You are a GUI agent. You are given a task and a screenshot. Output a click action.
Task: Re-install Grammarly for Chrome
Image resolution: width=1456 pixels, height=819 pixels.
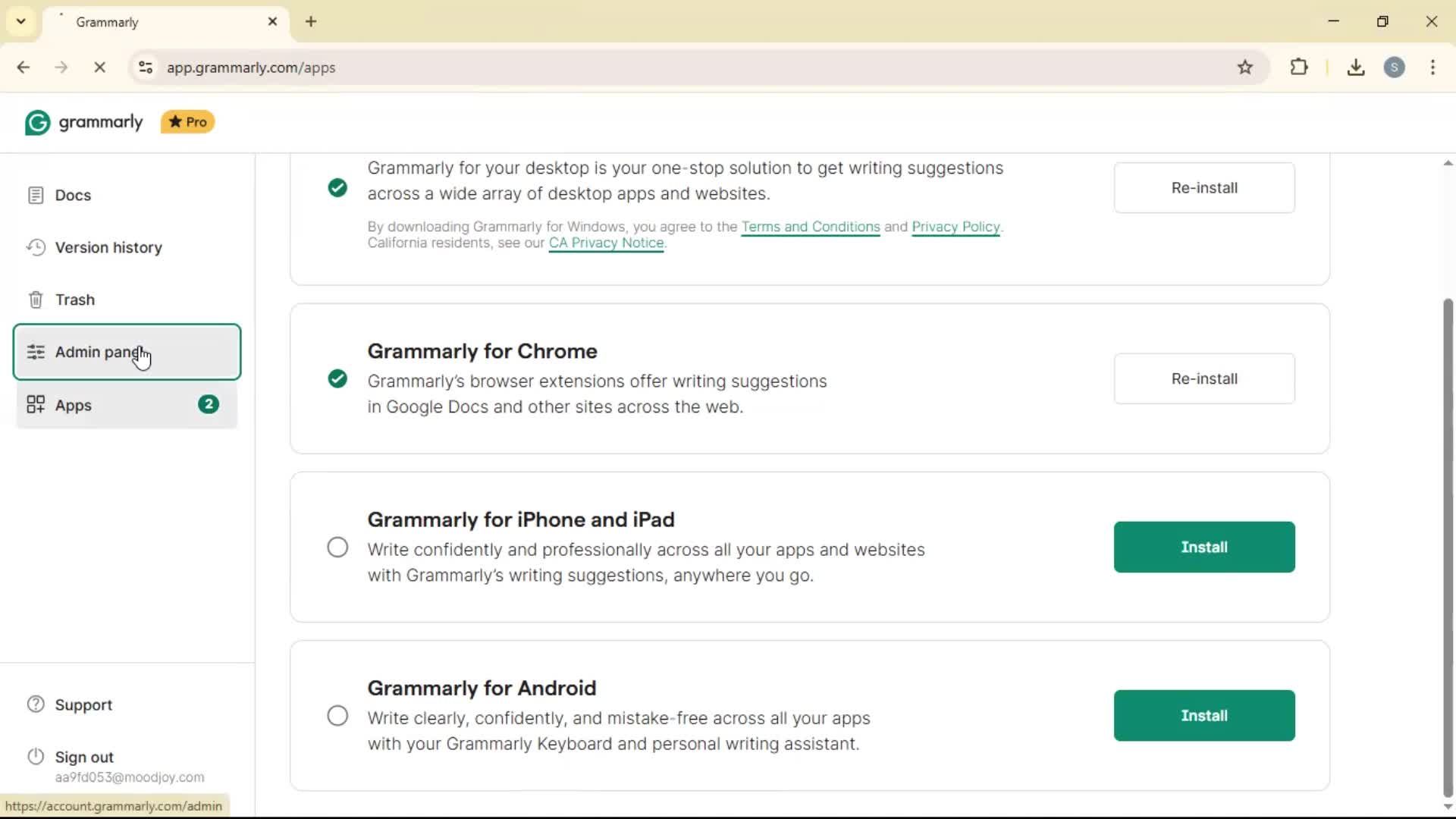1203,378
